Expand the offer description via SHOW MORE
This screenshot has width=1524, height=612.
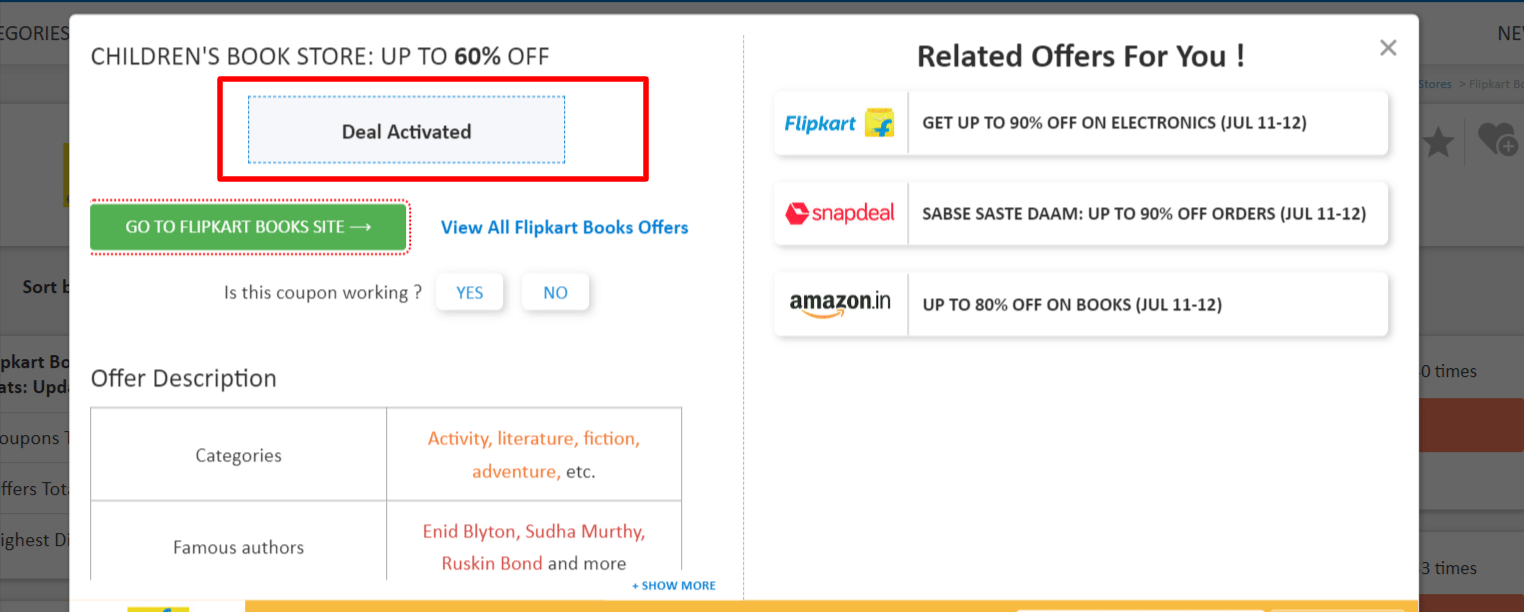tap(673, 585)
